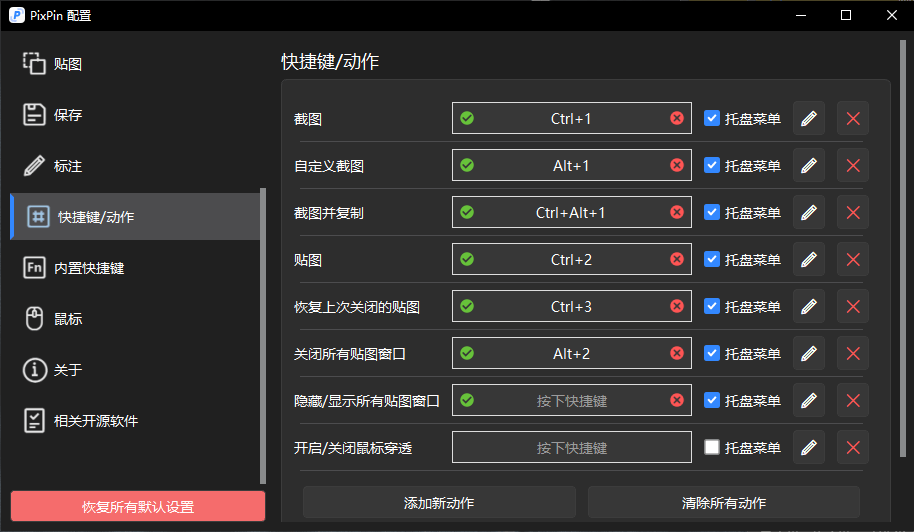Open the 贴图 settings page in sidebar

click(67, 64)
